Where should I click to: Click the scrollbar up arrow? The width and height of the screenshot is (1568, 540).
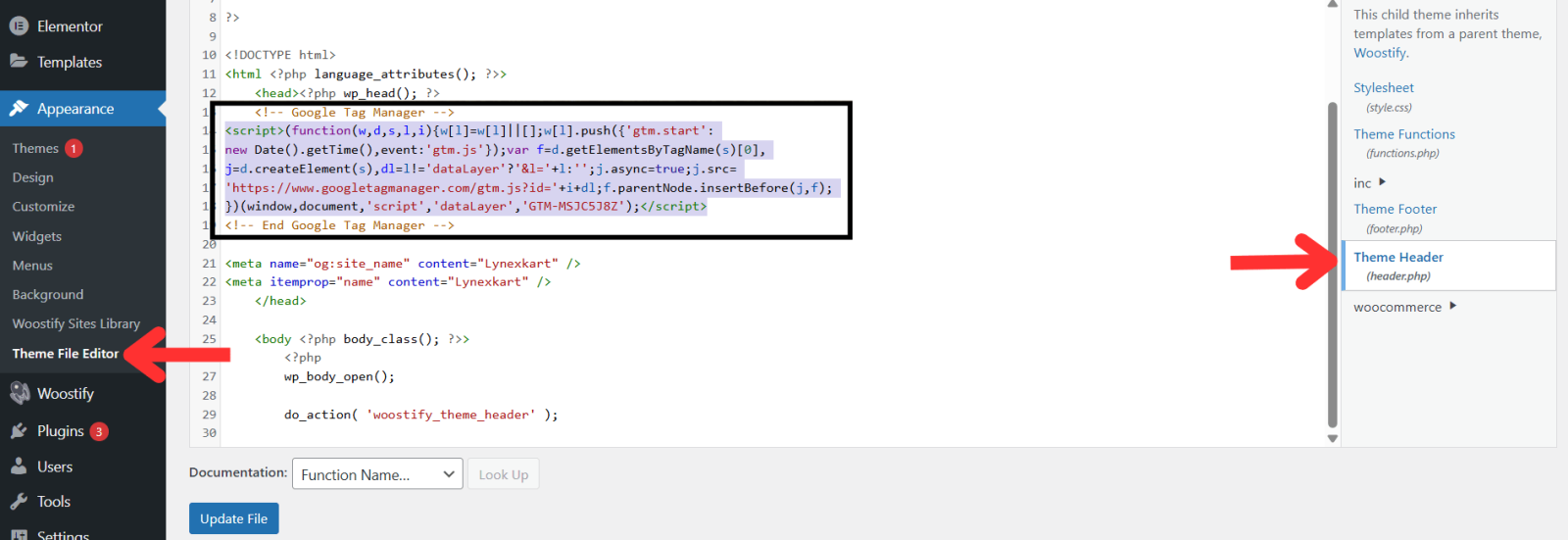pyautogui.click(x=1332, y=4)
